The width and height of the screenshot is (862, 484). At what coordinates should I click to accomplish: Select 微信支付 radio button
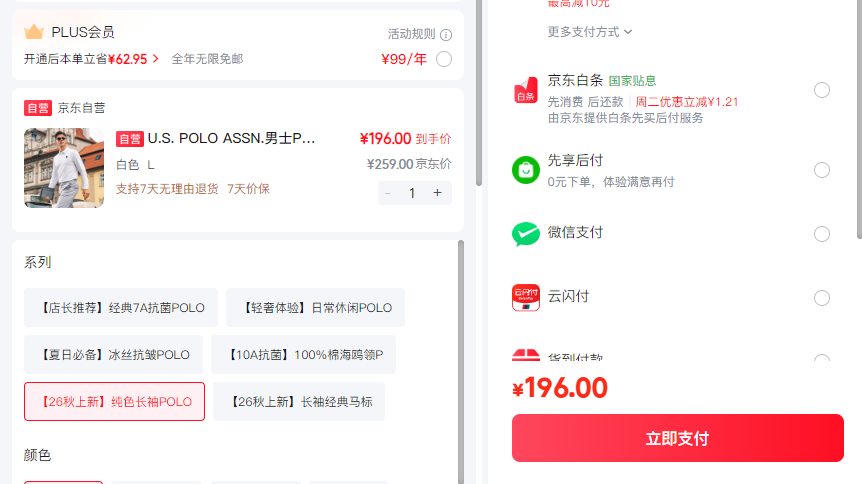[822, 234]
